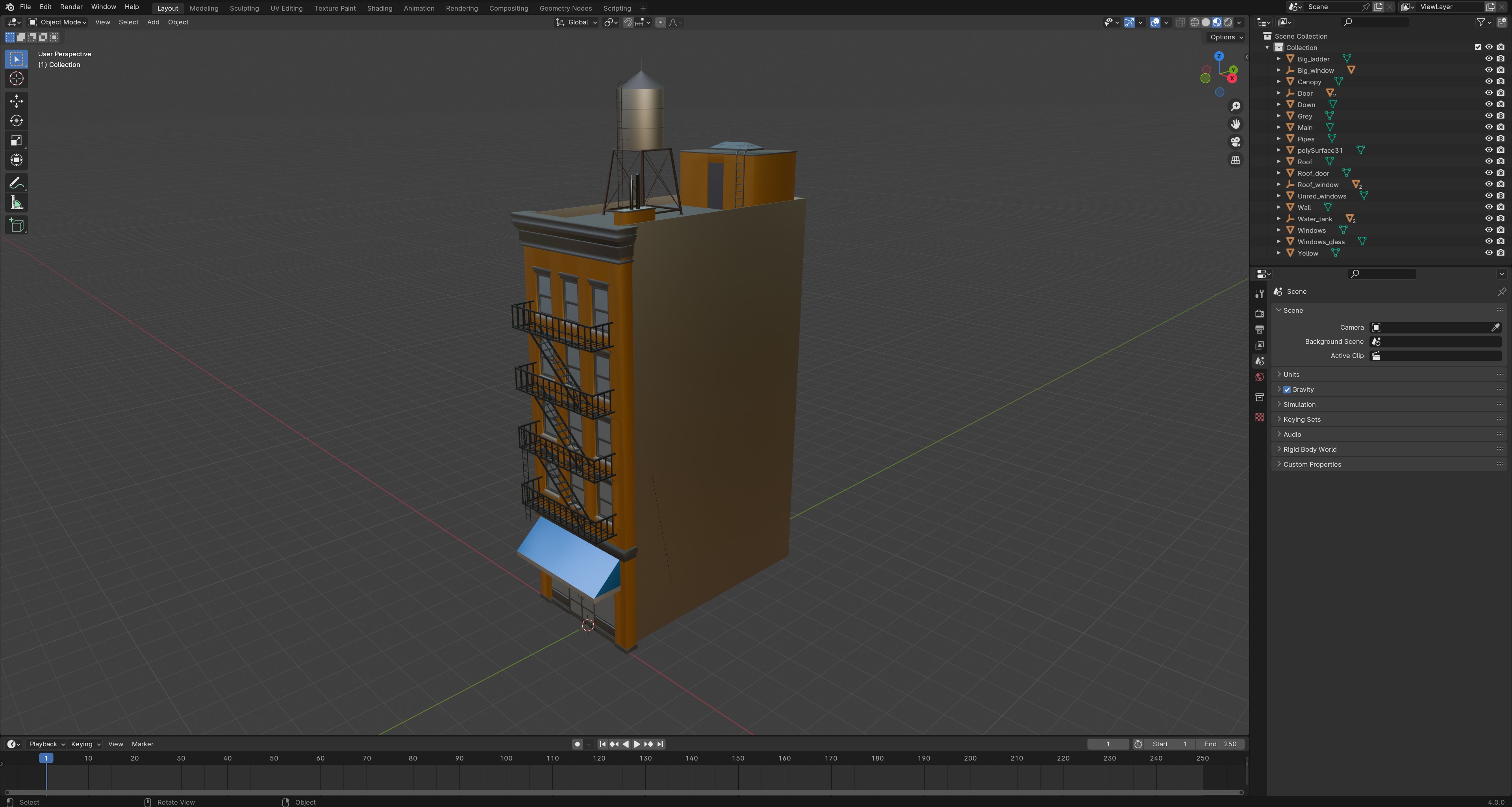
Task: Uncheck the Gravity checkbox
Action: coord(1287,389)
